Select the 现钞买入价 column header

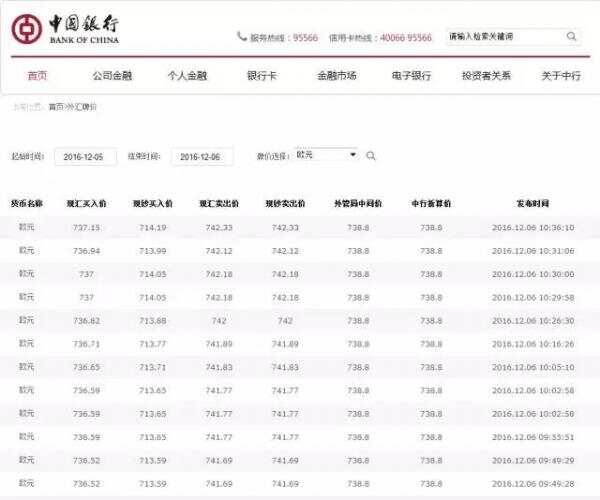tap(152, 204)
